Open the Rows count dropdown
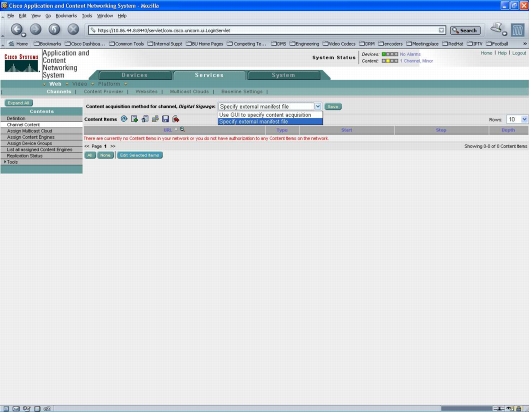This screenshot has width=531, height=414. [x=517, y=119]
